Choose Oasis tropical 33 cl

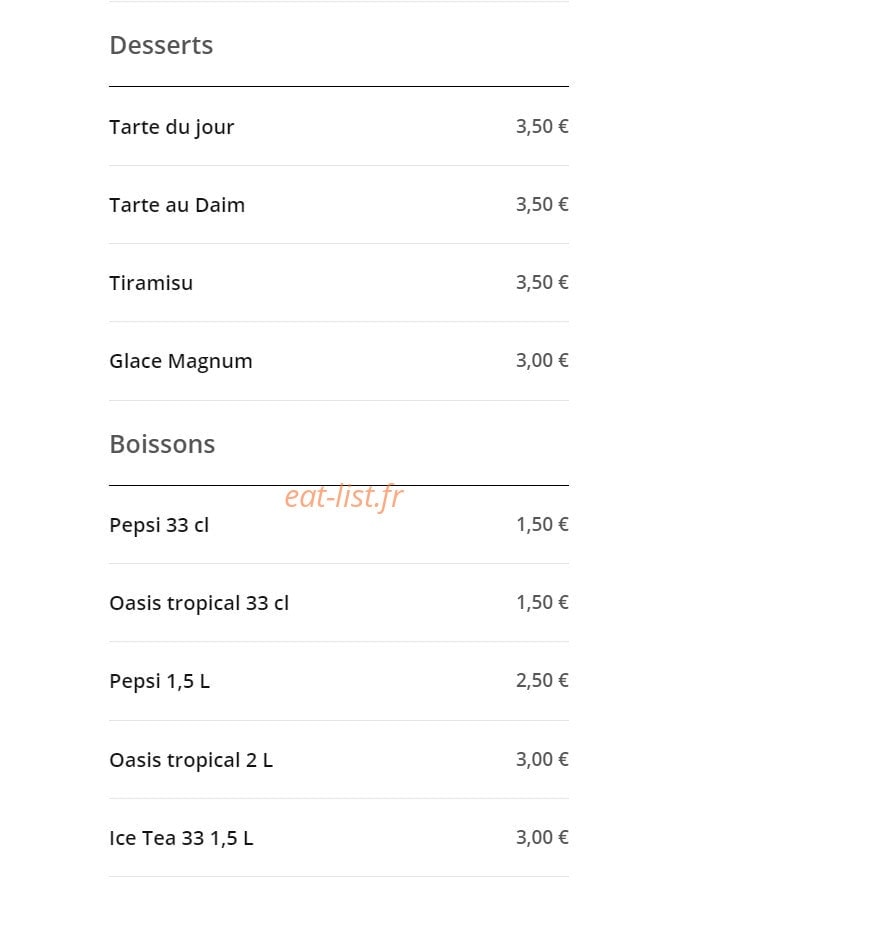[x=199, y=603]
